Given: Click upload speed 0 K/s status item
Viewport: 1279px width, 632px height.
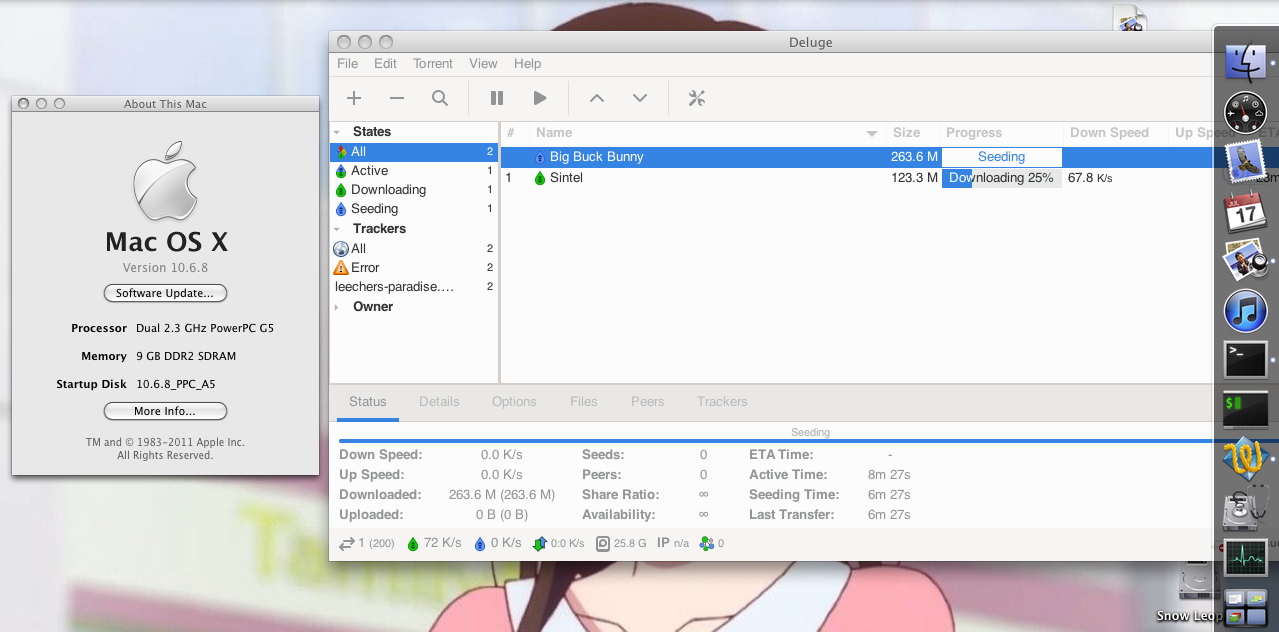Looking at the screenshot, I should 498,543.
